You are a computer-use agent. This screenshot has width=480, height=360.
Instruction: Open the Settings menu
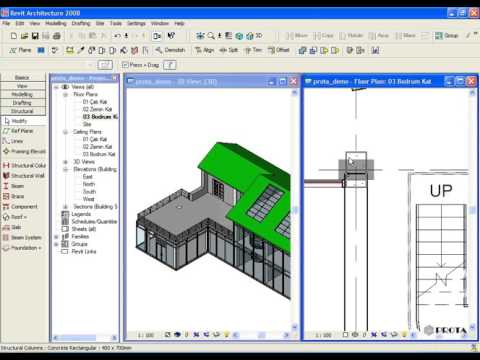[136, 23]
